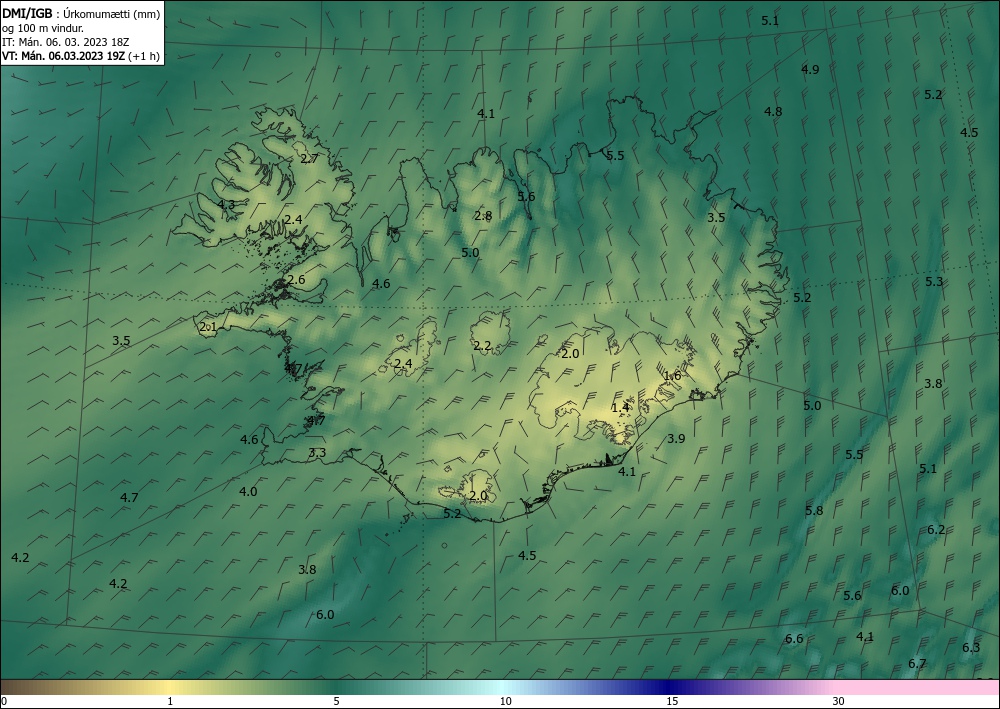Click the 4.8 value on the map
The width and height of the screenshot is (1000, 709).
(773, 112)
